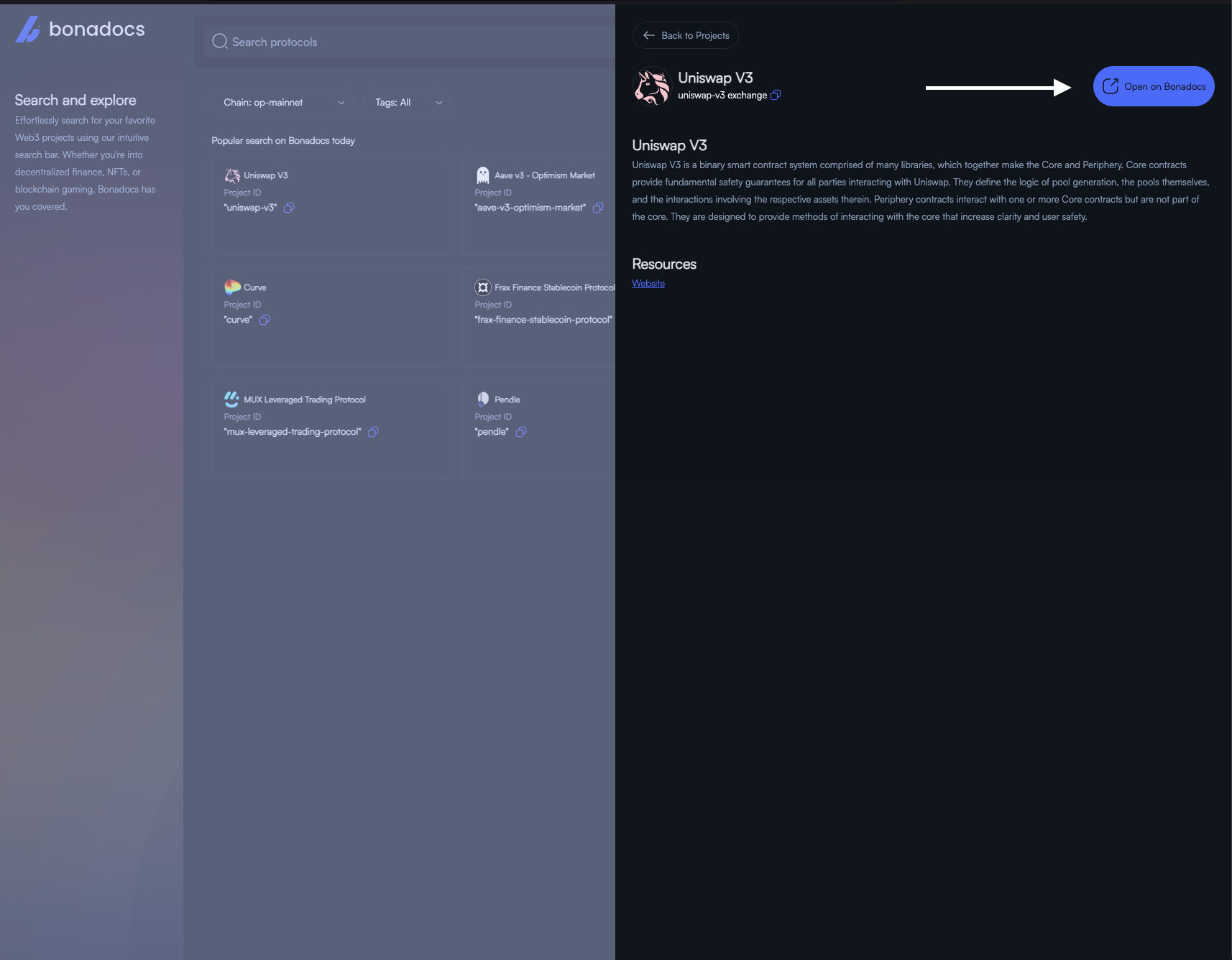Click the Frax Finance logo icon

point(483,287)
